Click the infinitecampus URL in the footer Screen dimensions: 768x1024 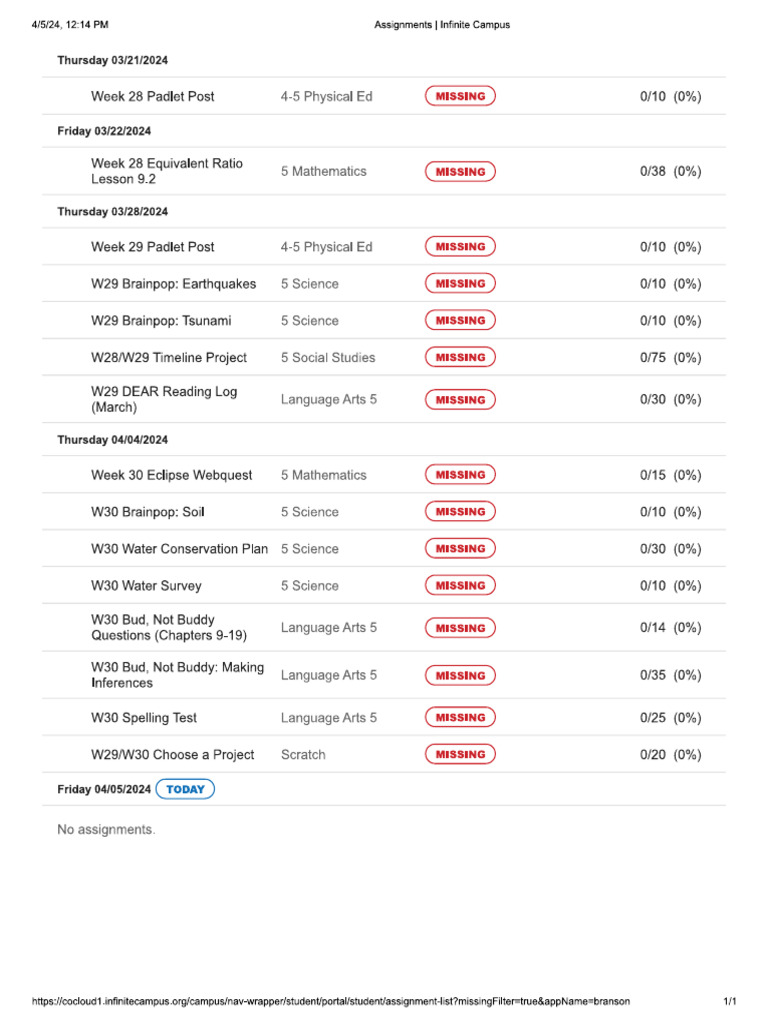click(331, 1002)
